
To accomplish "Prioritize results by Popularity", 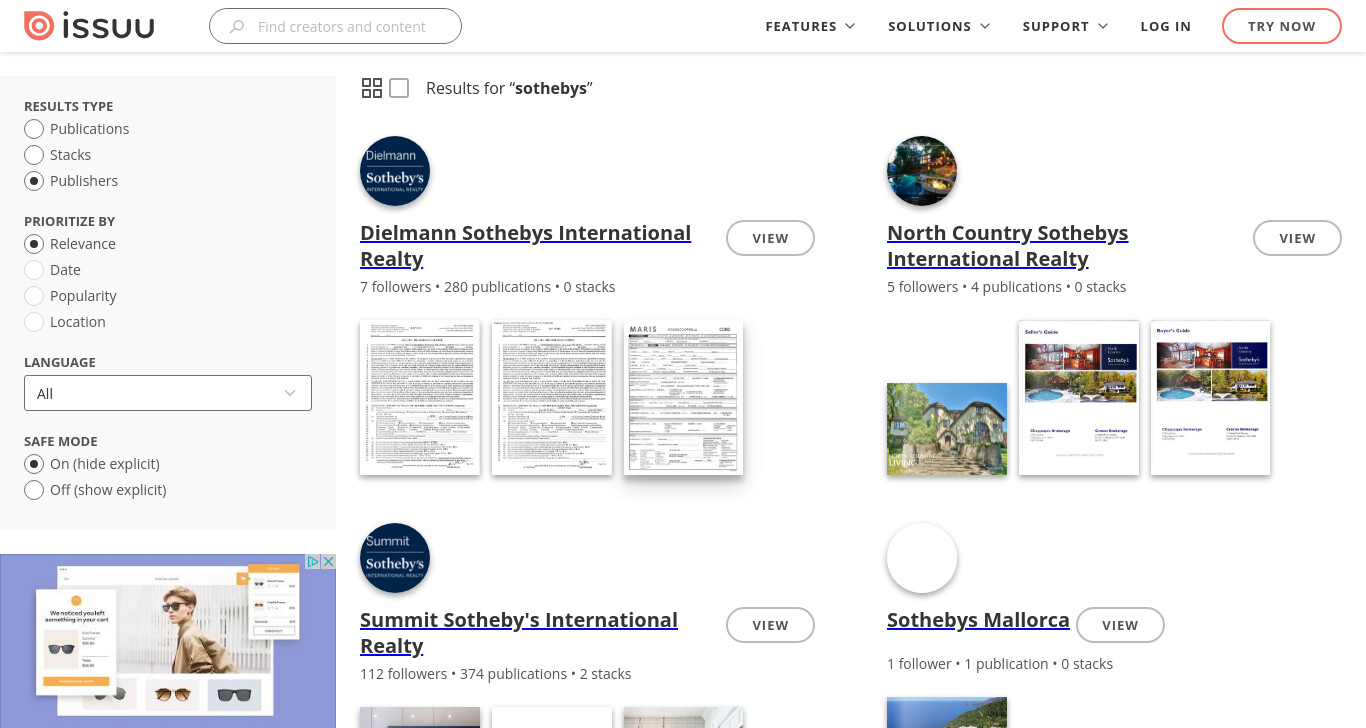I will [x=34, y=296].
